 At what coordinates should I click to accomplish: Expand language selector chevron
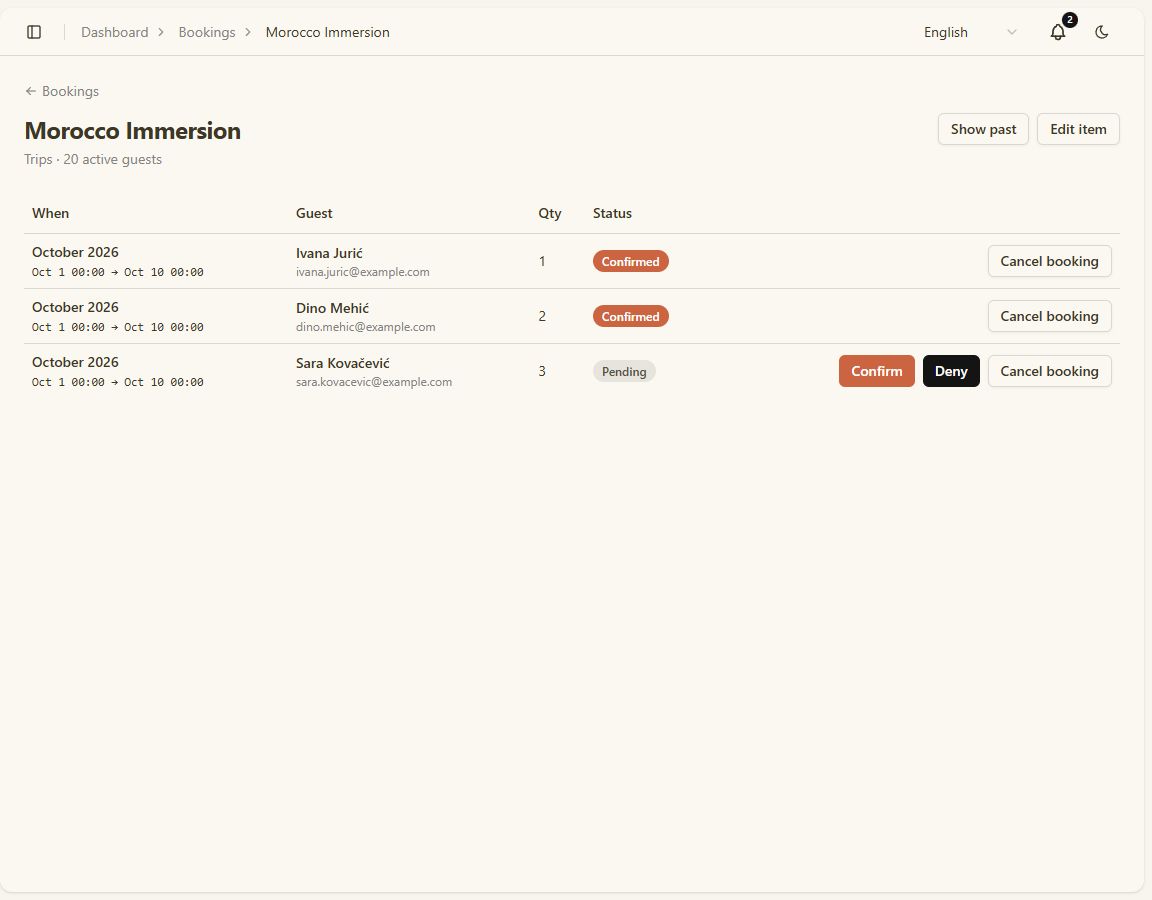[x=1012, y=32]
